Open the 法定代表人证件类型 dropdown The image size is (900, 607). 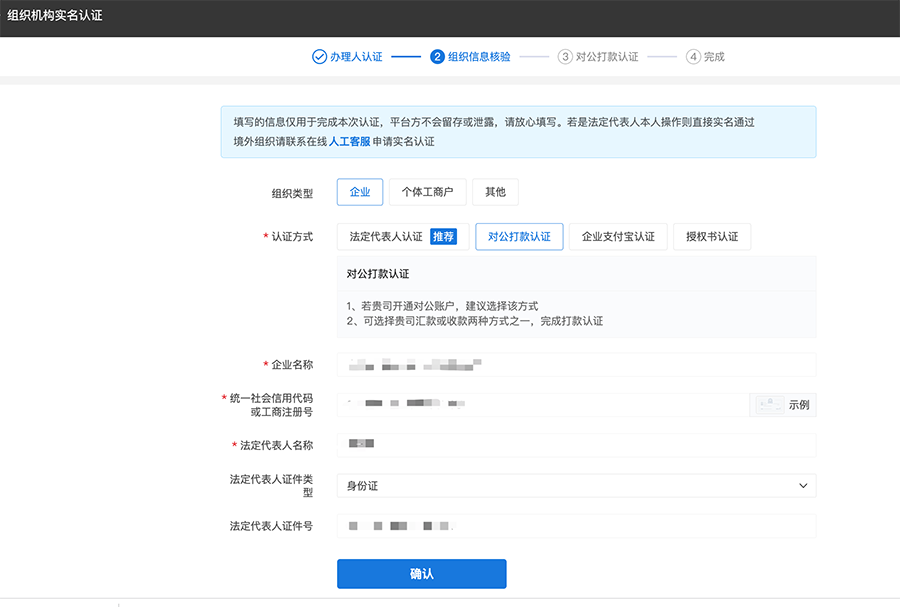click(576, 485)
